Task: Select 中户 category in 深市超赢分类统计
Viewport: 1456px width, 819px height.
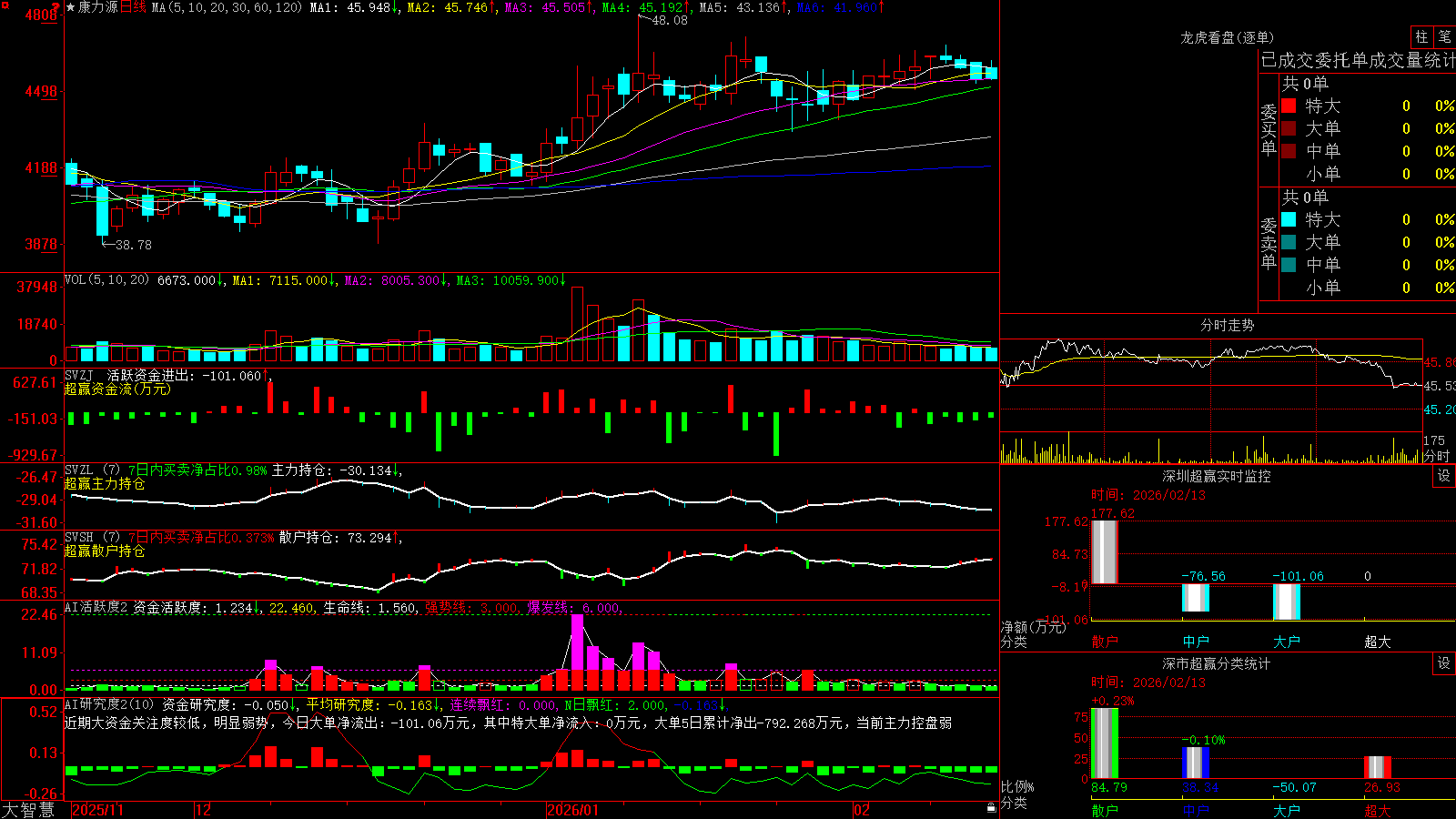Action: click(1196, 811)
